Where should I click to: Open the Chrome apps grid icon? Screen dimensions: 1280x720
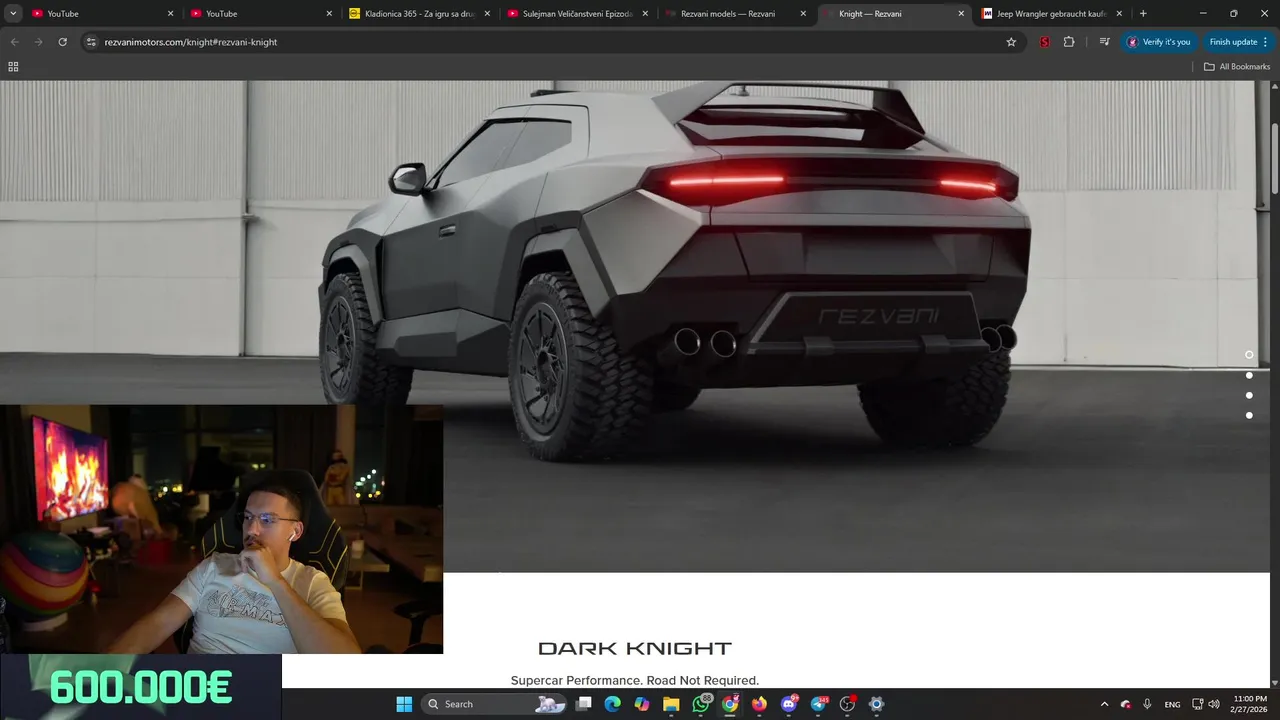[13, 67]
